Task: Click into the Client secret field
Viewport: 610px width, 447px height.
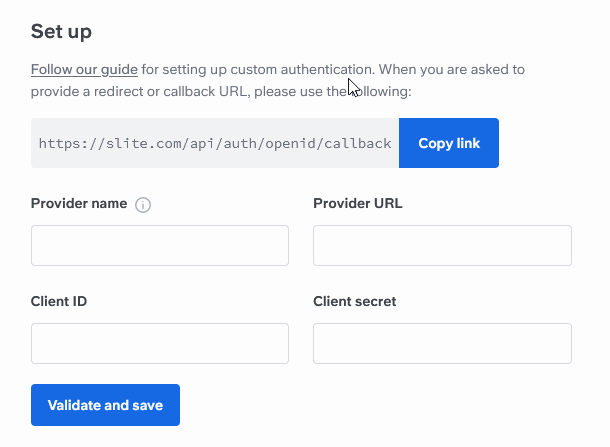Action: tap(442, 344)
